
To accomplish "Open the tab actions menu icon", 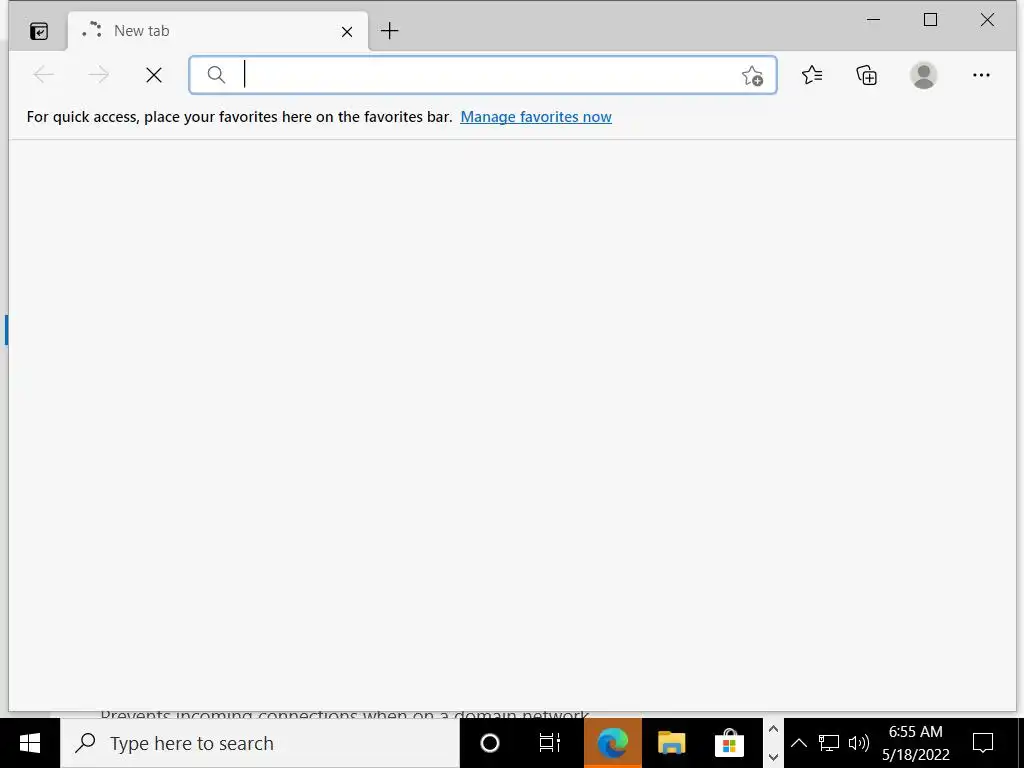I will click(x=39, y=31).
